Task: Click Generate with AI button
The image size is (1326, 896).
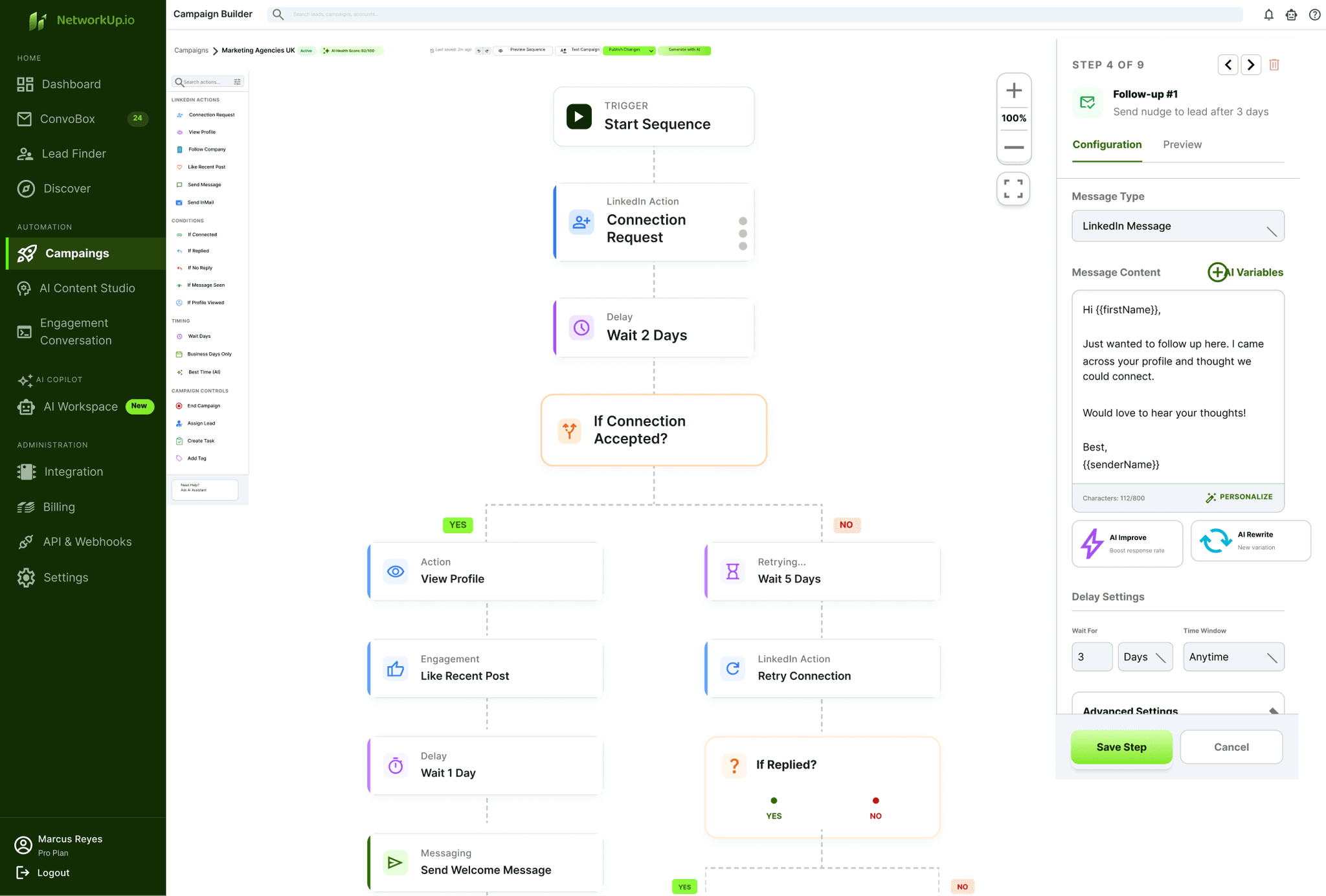Action: tap(684, 50)
